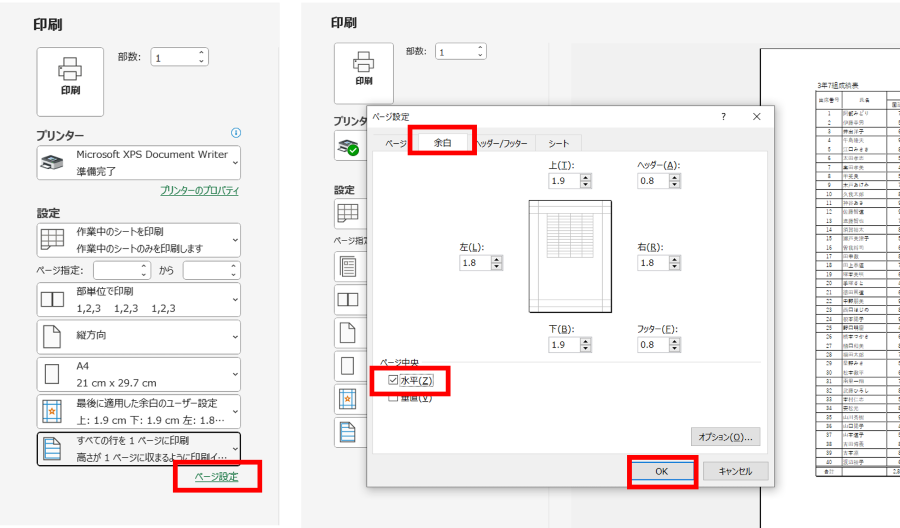Screen dimensions: 900x528
Task: Close the ページ設定 dialog
Action: tap(757, 117)
